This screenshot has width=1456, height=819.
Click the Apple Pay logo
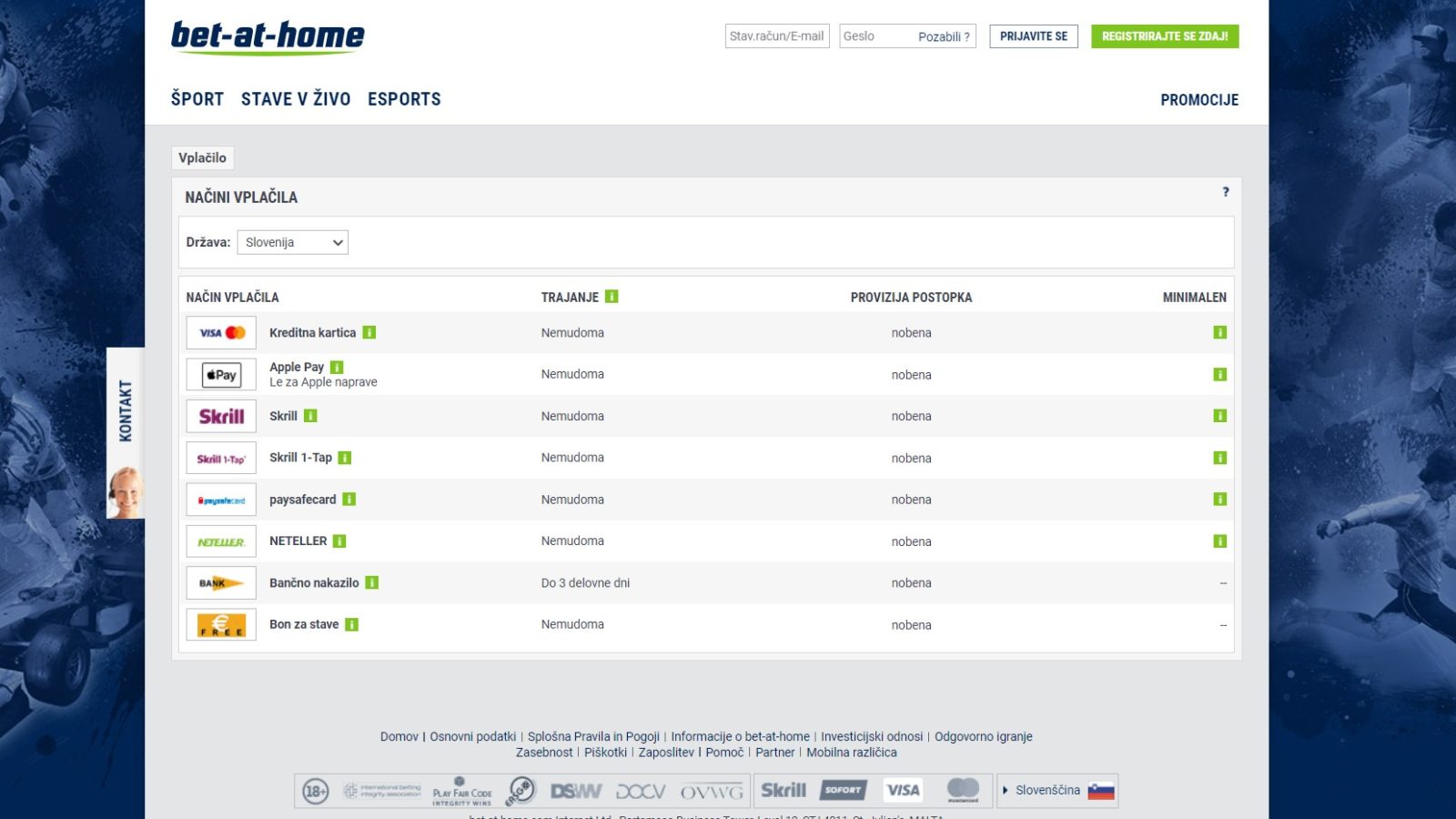pyautogui.click(x=221, y=375)
